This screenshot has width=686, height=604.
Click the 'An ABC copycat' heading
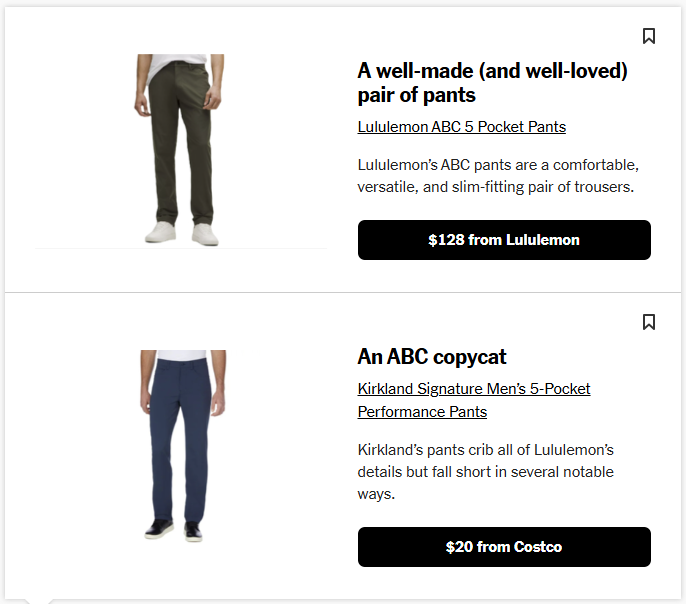coord(432,357)
